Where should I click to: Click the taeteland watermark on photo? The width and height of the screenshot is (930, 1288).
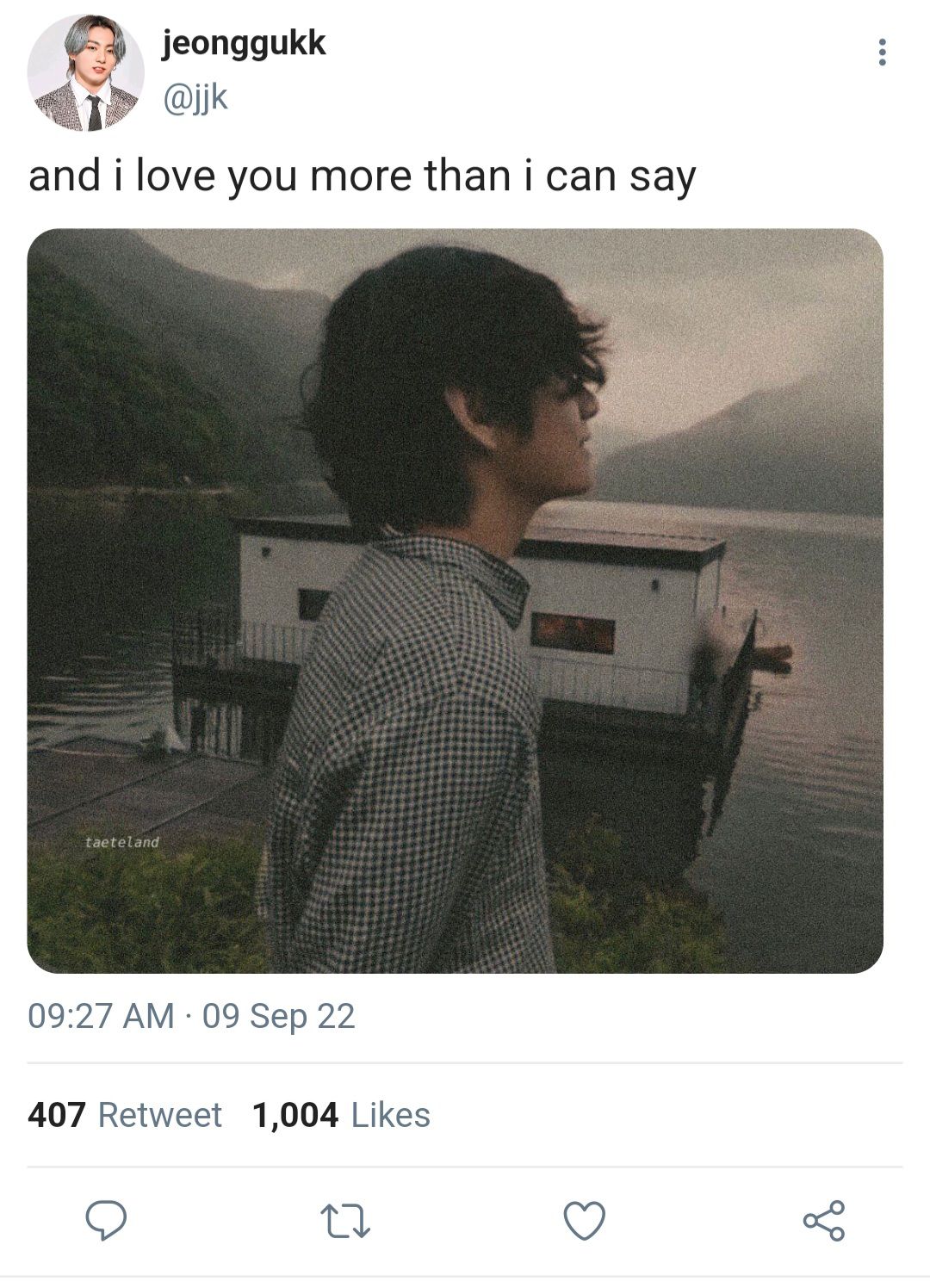pyautogui.click(x=122, y=842)
